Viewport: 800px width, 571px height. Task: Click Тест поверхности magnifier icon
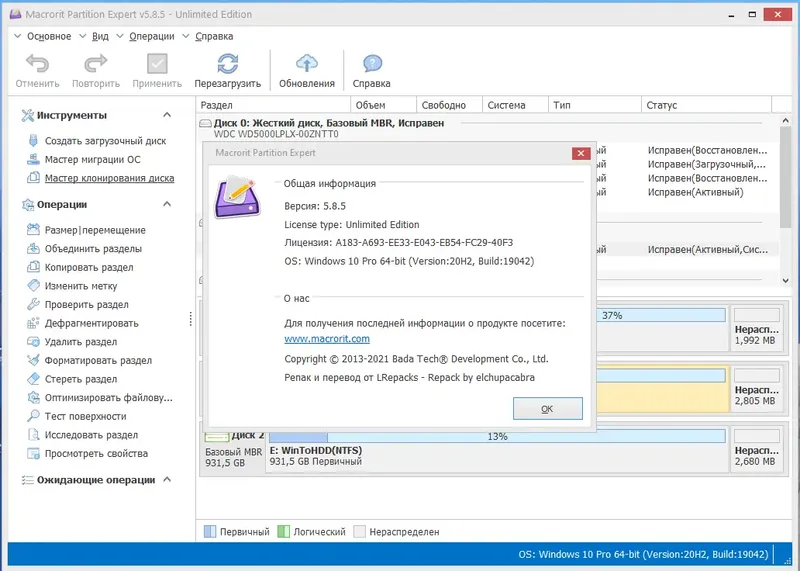click(x=33, y=416)
